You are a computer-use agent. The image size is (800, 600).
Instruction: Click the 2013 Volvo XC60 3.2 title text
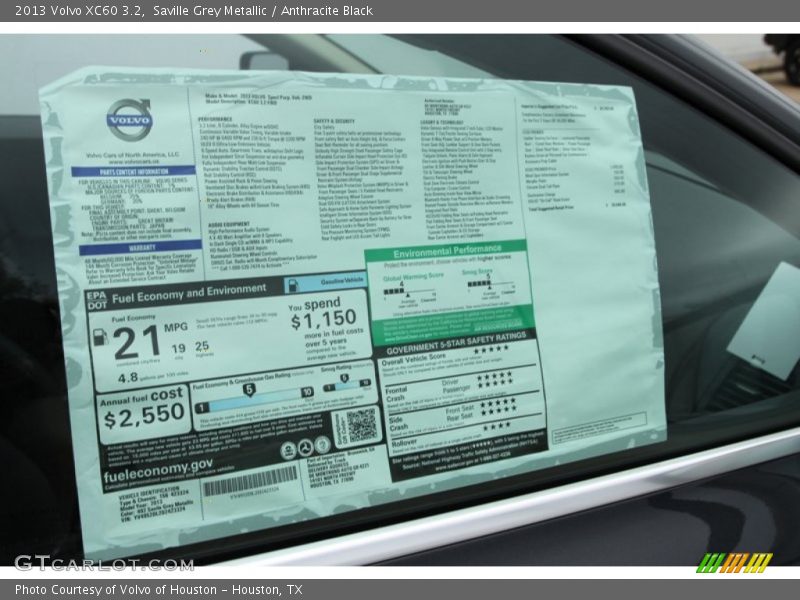point(78,11)
